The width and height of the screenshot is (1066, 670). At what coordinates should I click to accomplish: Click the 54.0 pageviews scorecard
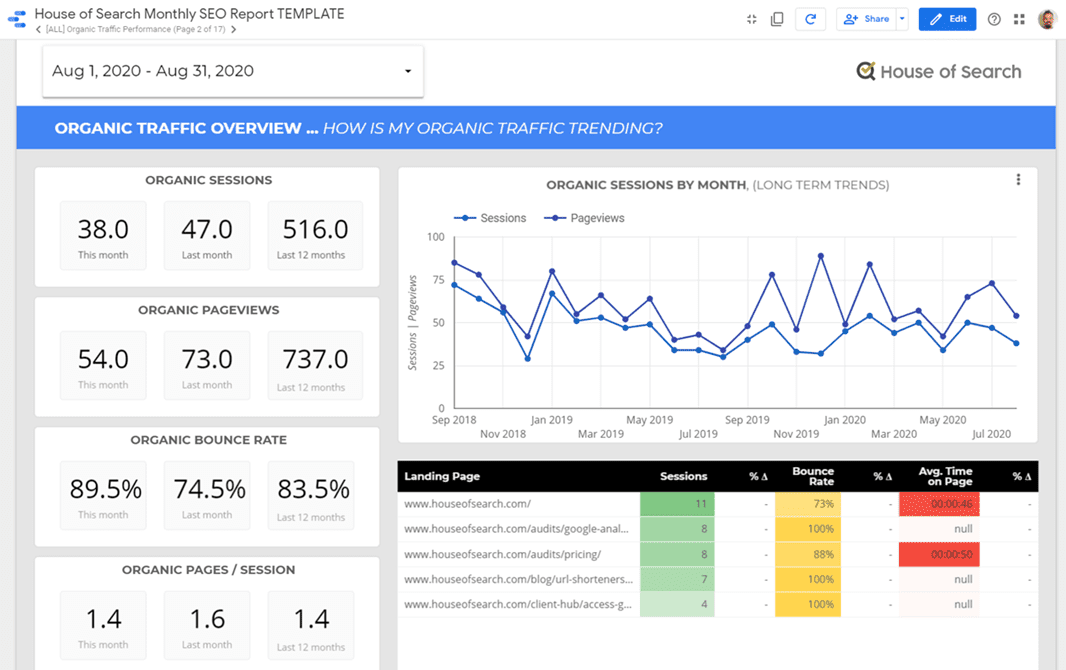[103, 366]
